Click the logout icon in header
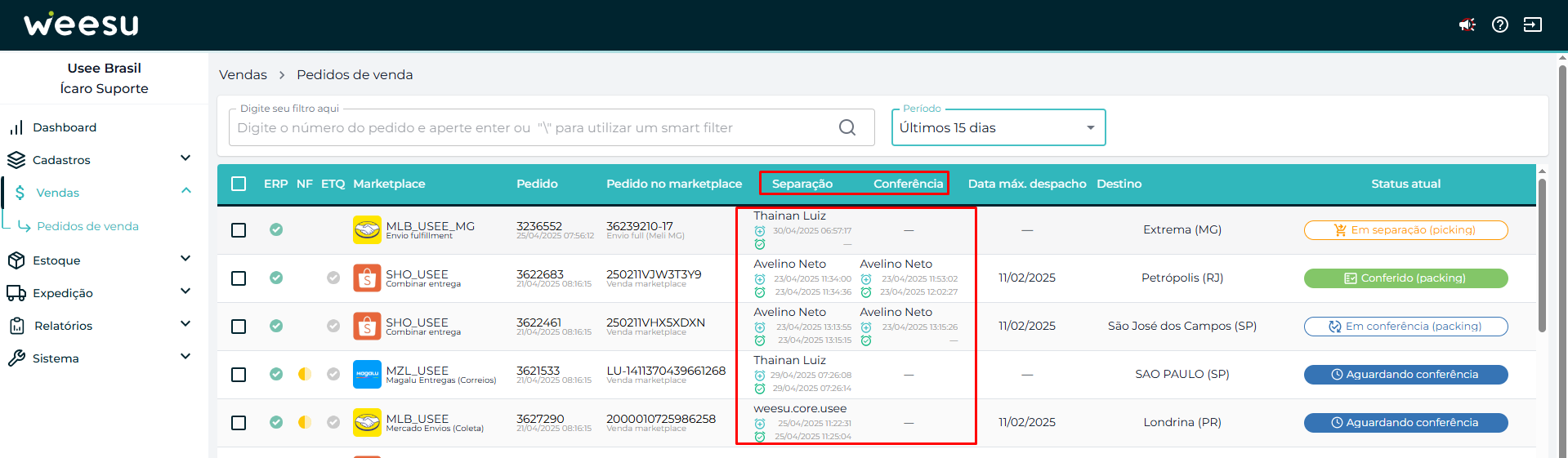Image resolution: width=1568 pixels, height=458 pixels. tap(1533, 24)
